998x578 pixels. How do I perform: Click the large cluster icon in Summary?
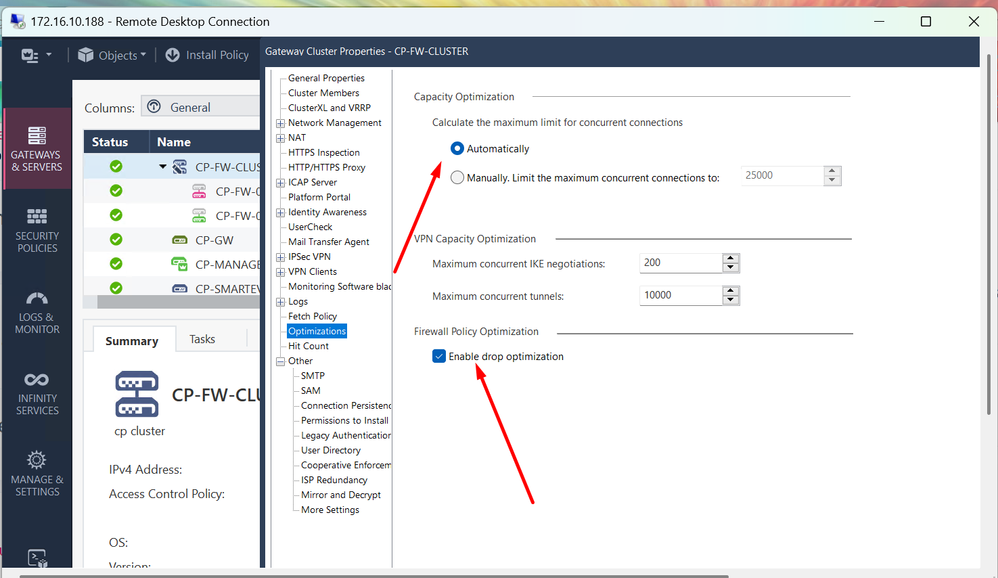pos(137,394)
